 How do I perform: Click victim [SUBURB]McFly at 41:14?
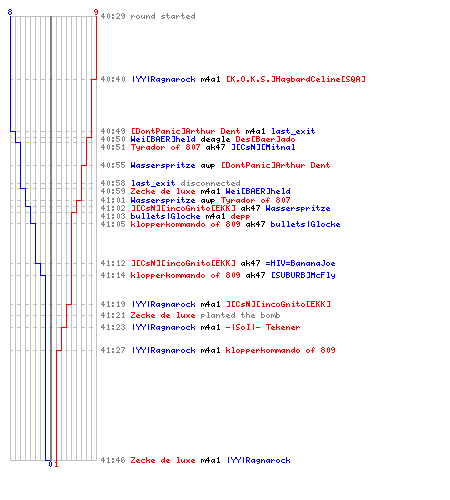(303, 275)
